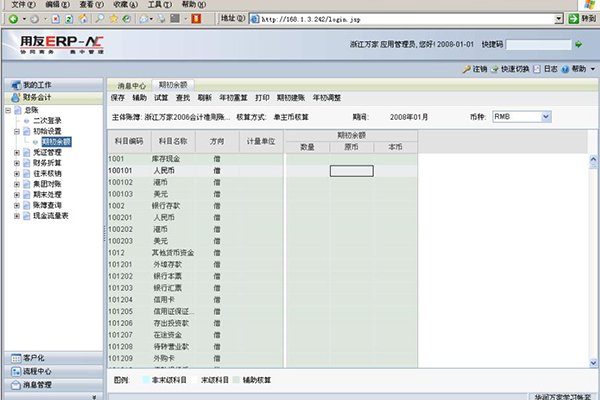Click the 期初建账 button

click(x=291, y=98)
